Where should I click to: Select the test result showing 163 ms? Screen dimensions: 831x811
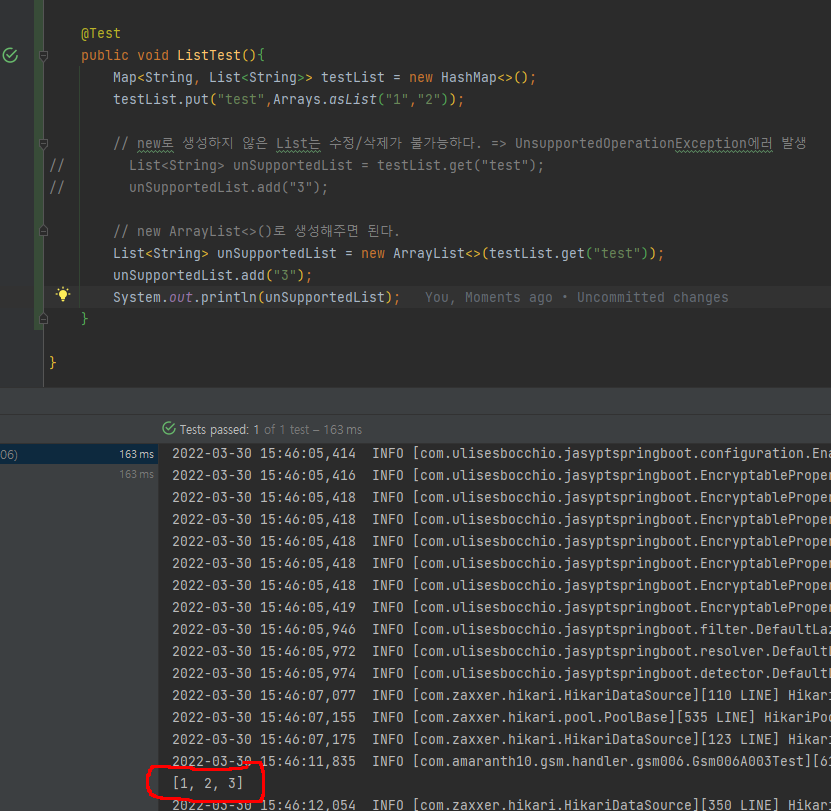pos(140,453)
